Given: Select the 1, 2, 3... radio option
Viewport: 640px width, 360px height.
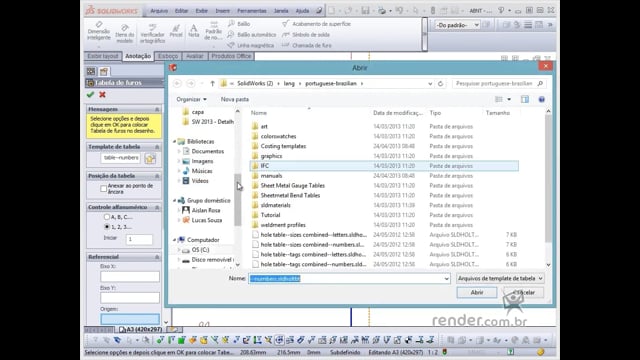Looking at the screenshot, I should click(x=107, y=227).
